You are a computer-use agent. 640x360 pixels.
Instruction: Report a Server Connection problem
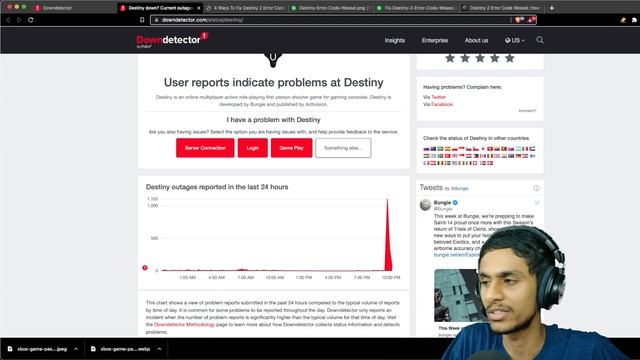pos(205,148)
